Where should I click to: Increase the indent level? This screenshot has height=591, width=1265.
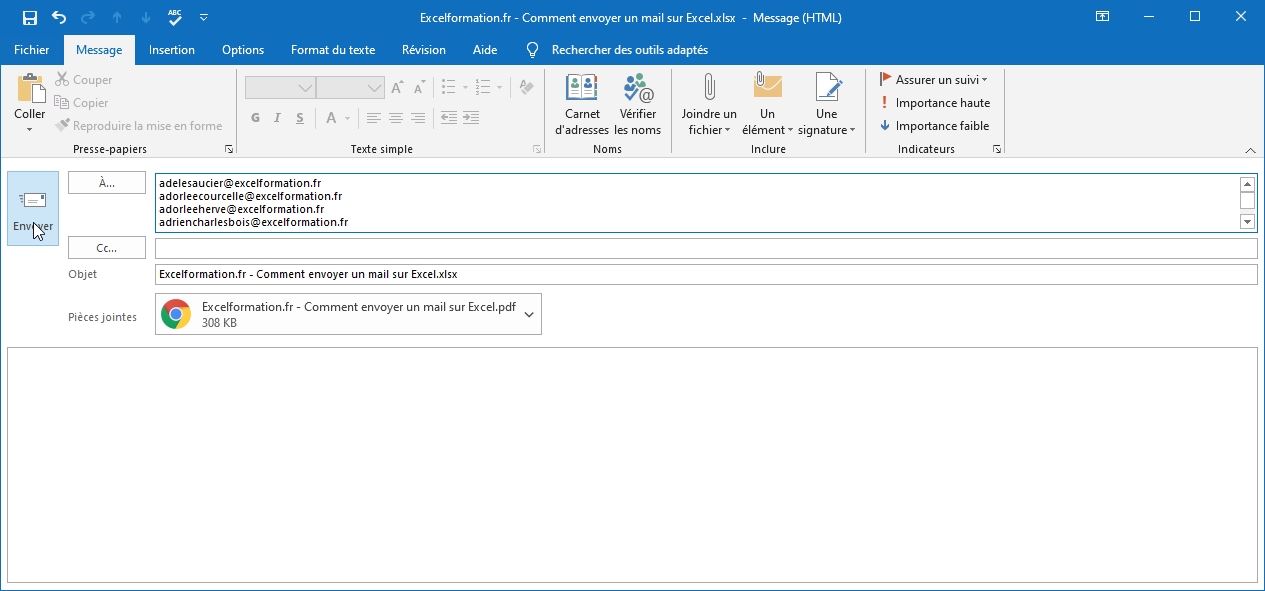(x=473, y=118)
